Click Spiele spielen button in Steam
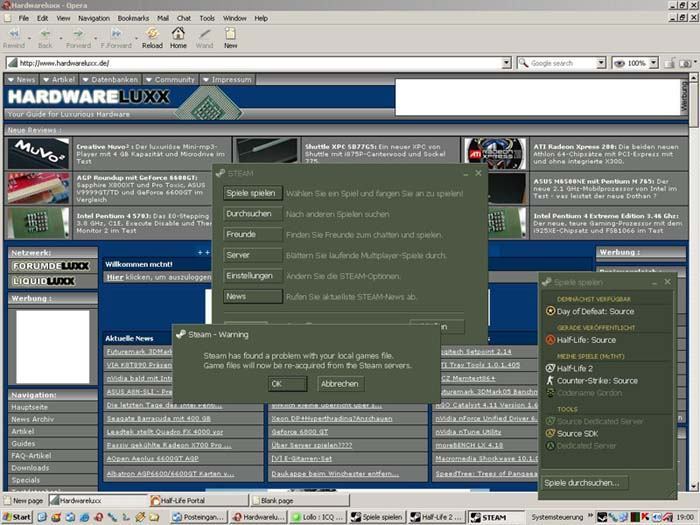The width and height of the screenshot is (700, 525). [x=253, y=193]
